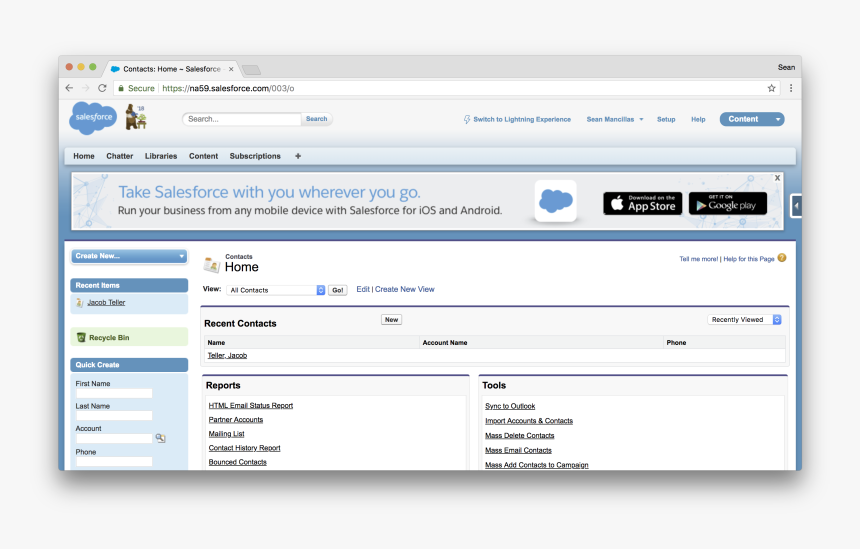Click the Astro mascot icon beside logo
Image resolution: width=860 pixels, height=549 pixels.
coord(136,117)
